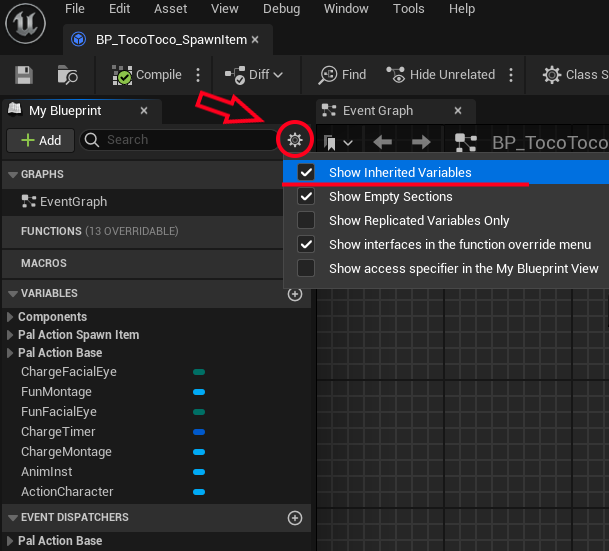Click the Class Settings gear icon

(x=552, y=75)
